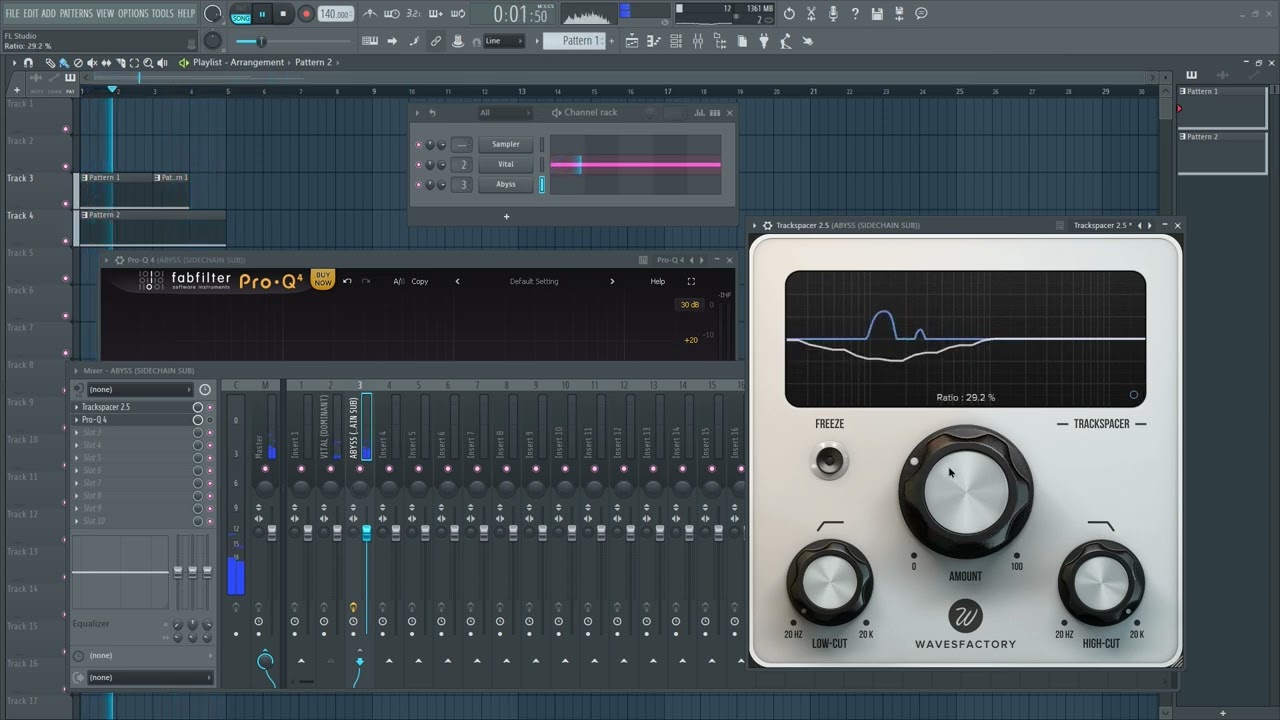The width and height of the screenshot is (1280, 720).
Task: Open the mixer view icon
Action: 698,41
